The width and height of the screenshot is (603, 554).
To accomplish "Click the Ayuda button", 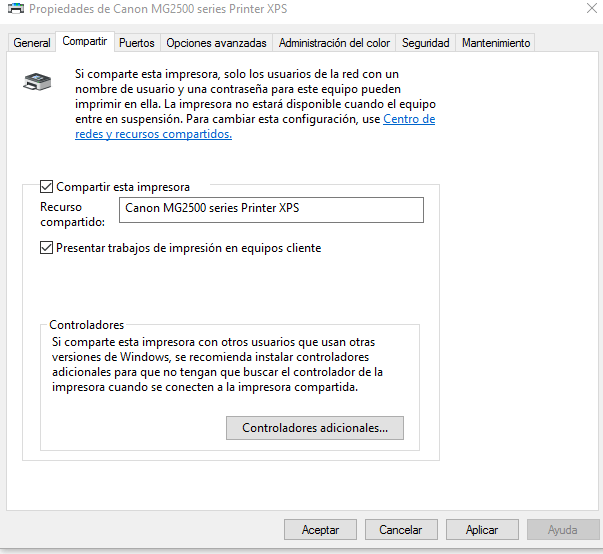I will coord(563,530).
